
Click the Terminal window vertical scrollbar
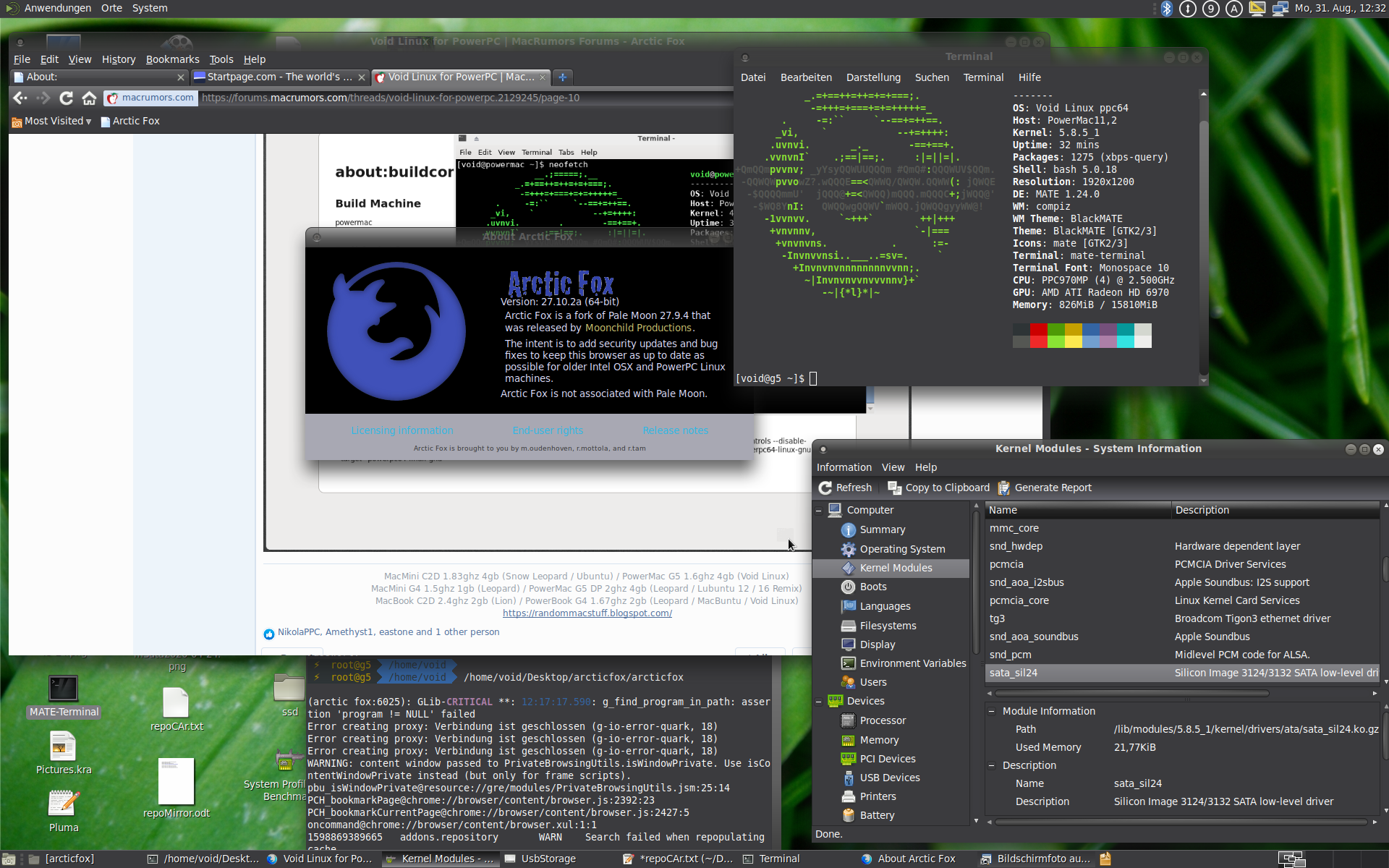tap(1204, 239)
